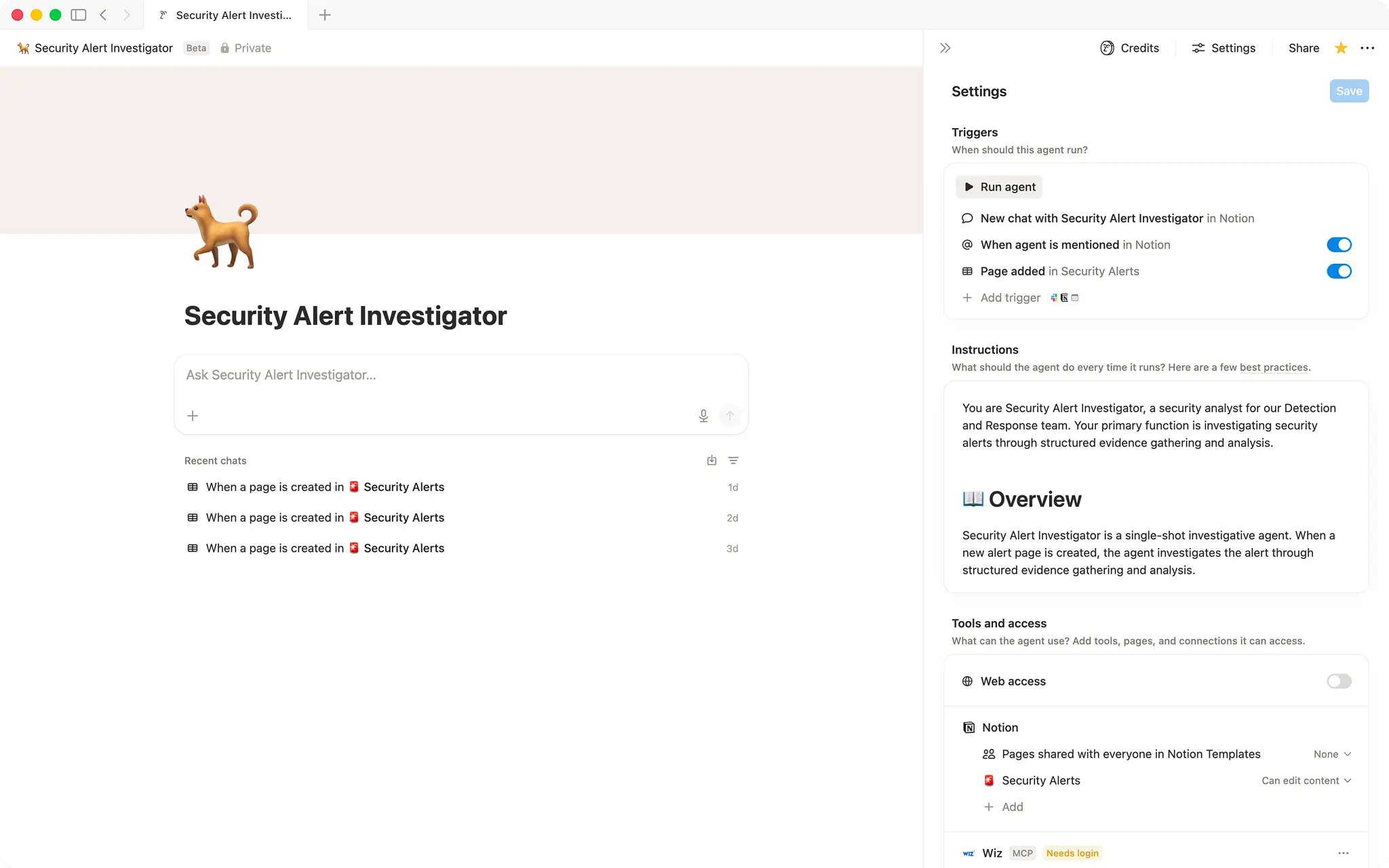The image size is (1389, 868).
Task: Click the Notion logo icon in Tools
Action: 969,728
